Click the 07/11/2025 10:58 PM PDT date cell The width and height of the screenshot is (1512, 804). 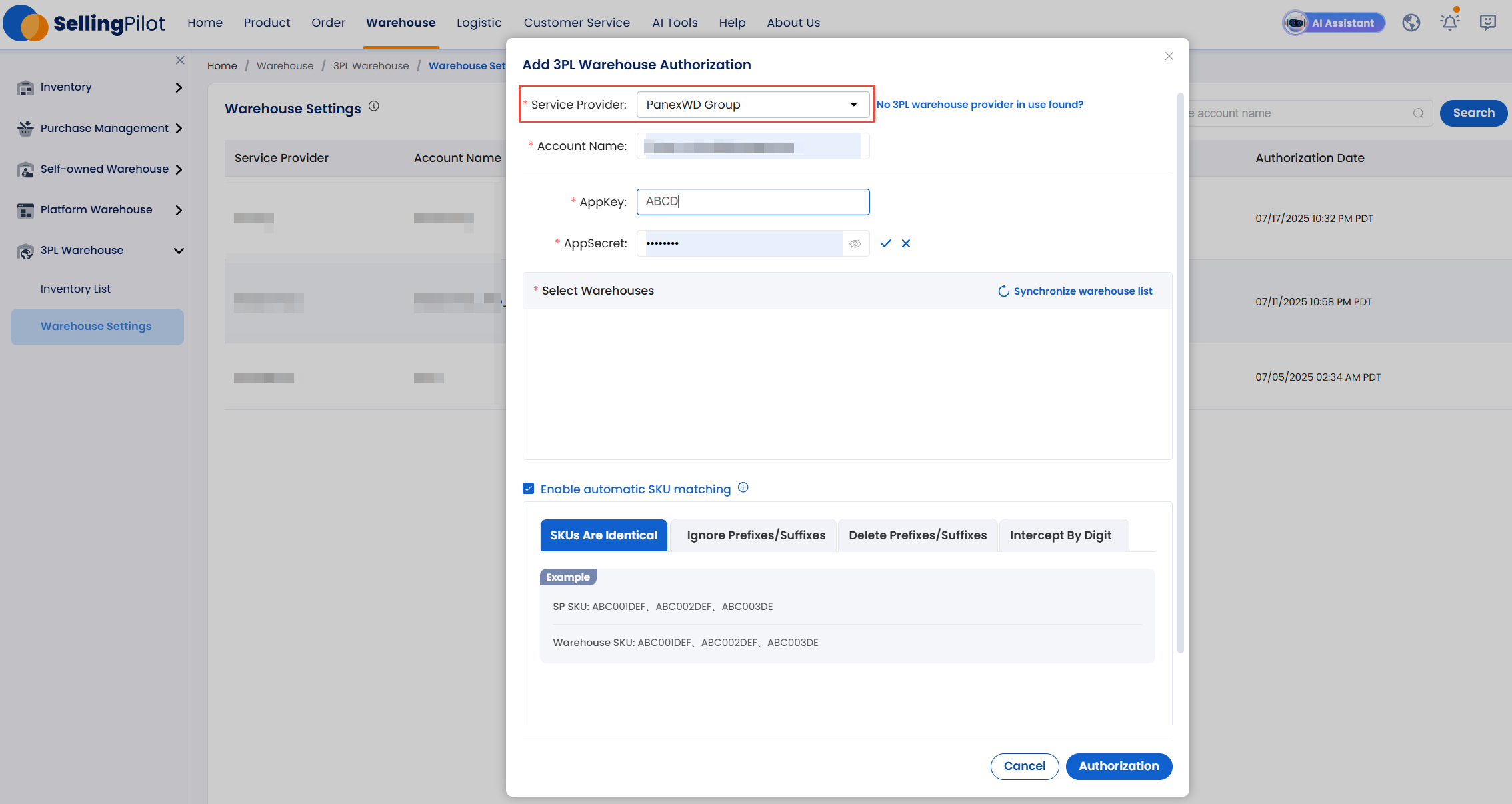pyautogui.click(x=1313, y=302)
